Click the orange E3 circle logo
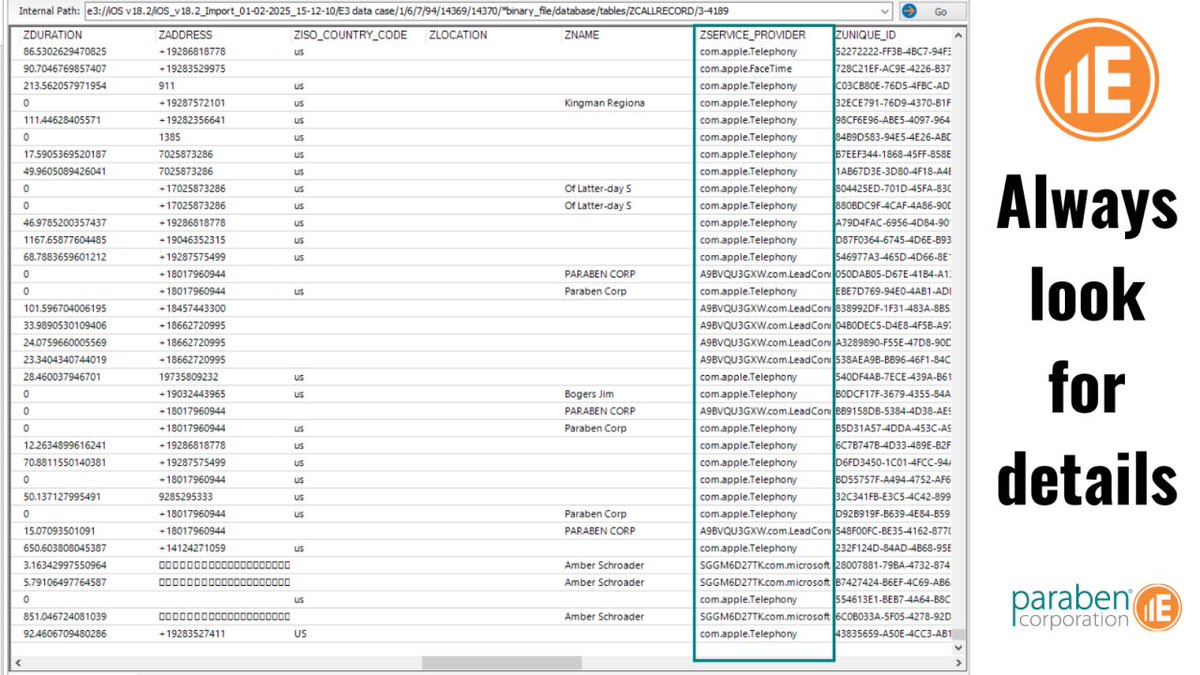The height and width of the screenshot is (675, 1200). click(1097, 79)
